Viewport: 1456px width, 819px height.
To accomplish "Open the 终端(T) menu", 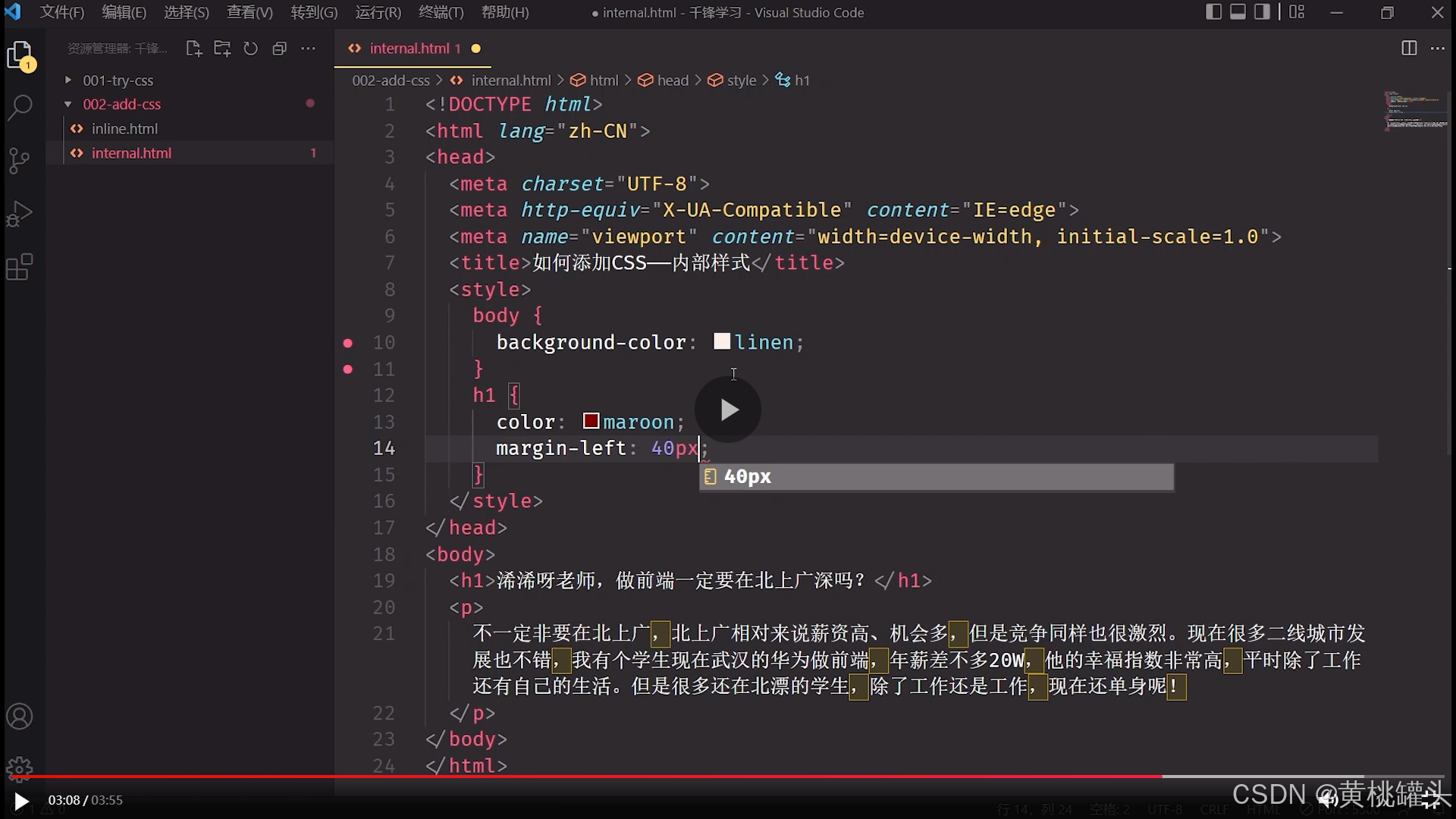I will click(441, 12).
